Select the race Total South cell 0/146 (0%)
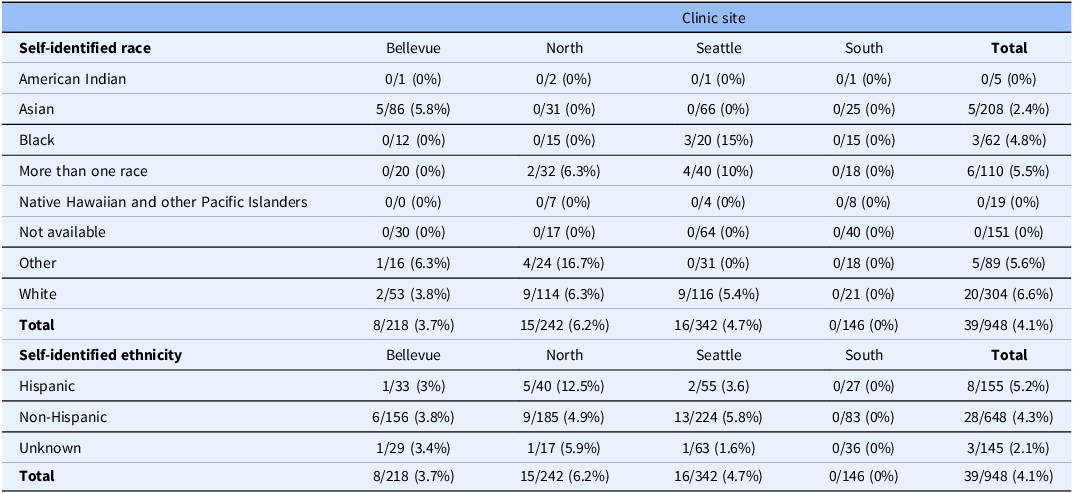 (864, 325)
